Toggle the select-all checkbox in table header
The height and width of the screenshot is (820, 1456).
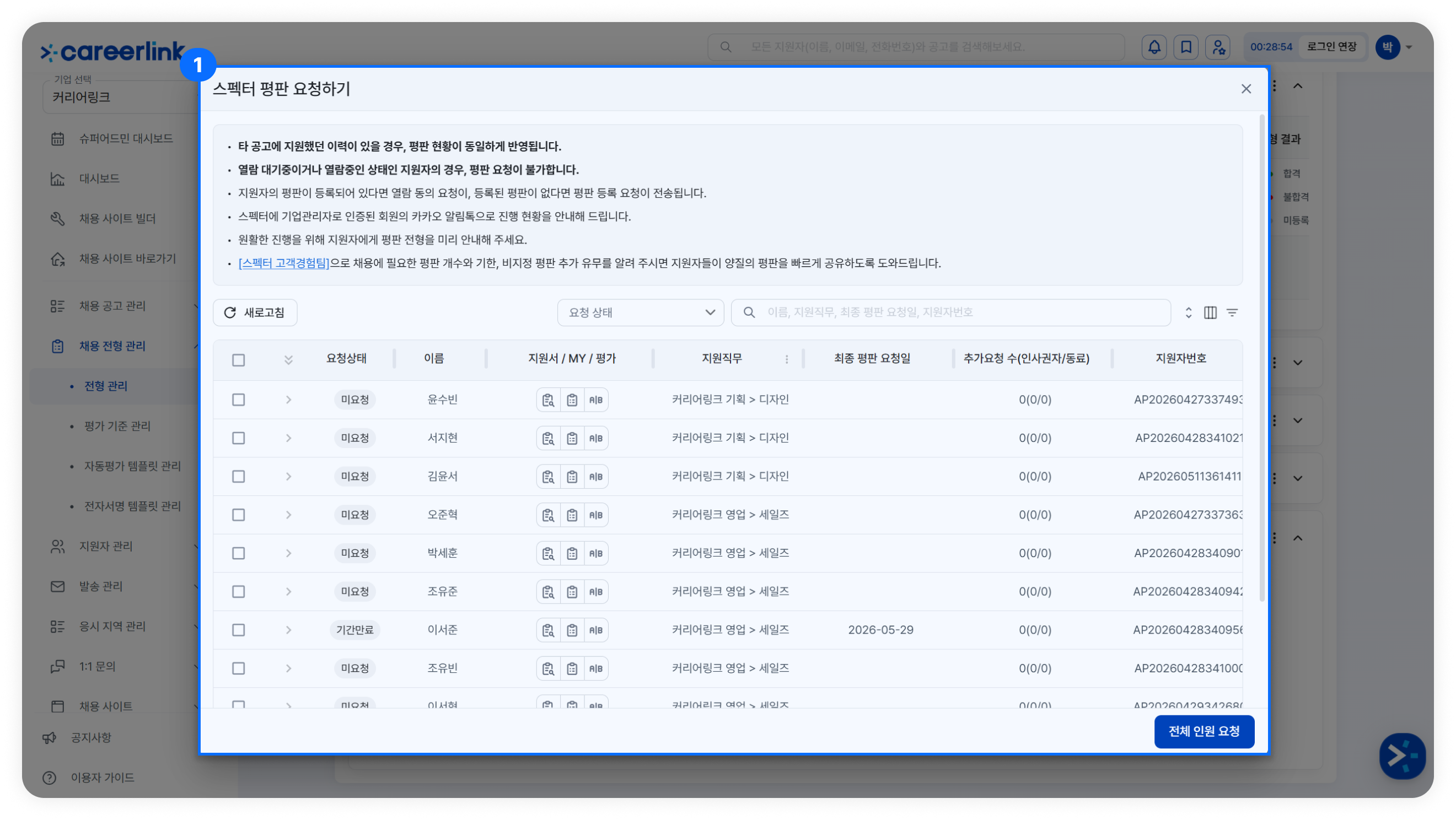239,360
